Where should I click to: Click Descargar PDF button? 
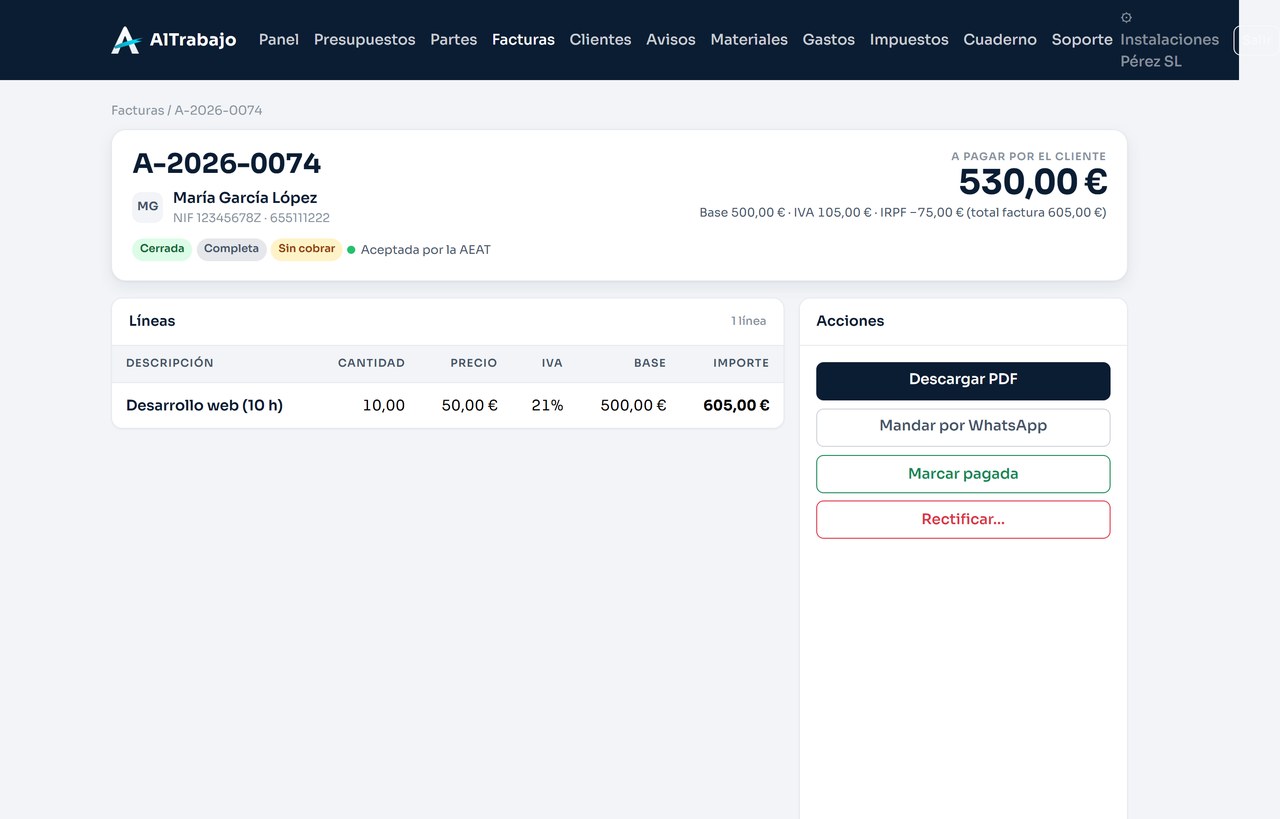(963, 381)
